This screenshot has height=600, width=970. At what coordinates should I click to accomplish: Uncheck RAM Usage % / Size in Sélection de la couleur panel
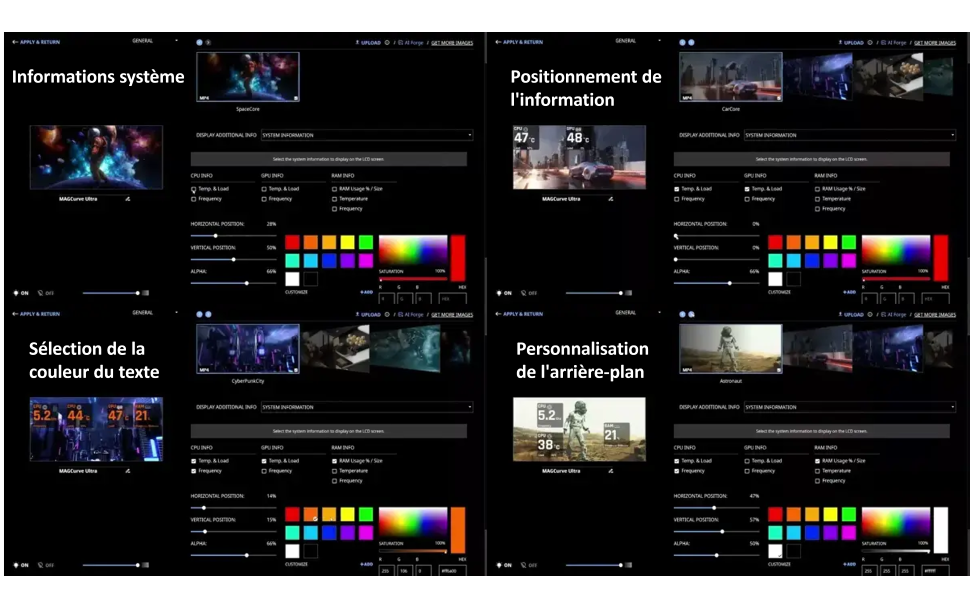[x=335, y=461]
